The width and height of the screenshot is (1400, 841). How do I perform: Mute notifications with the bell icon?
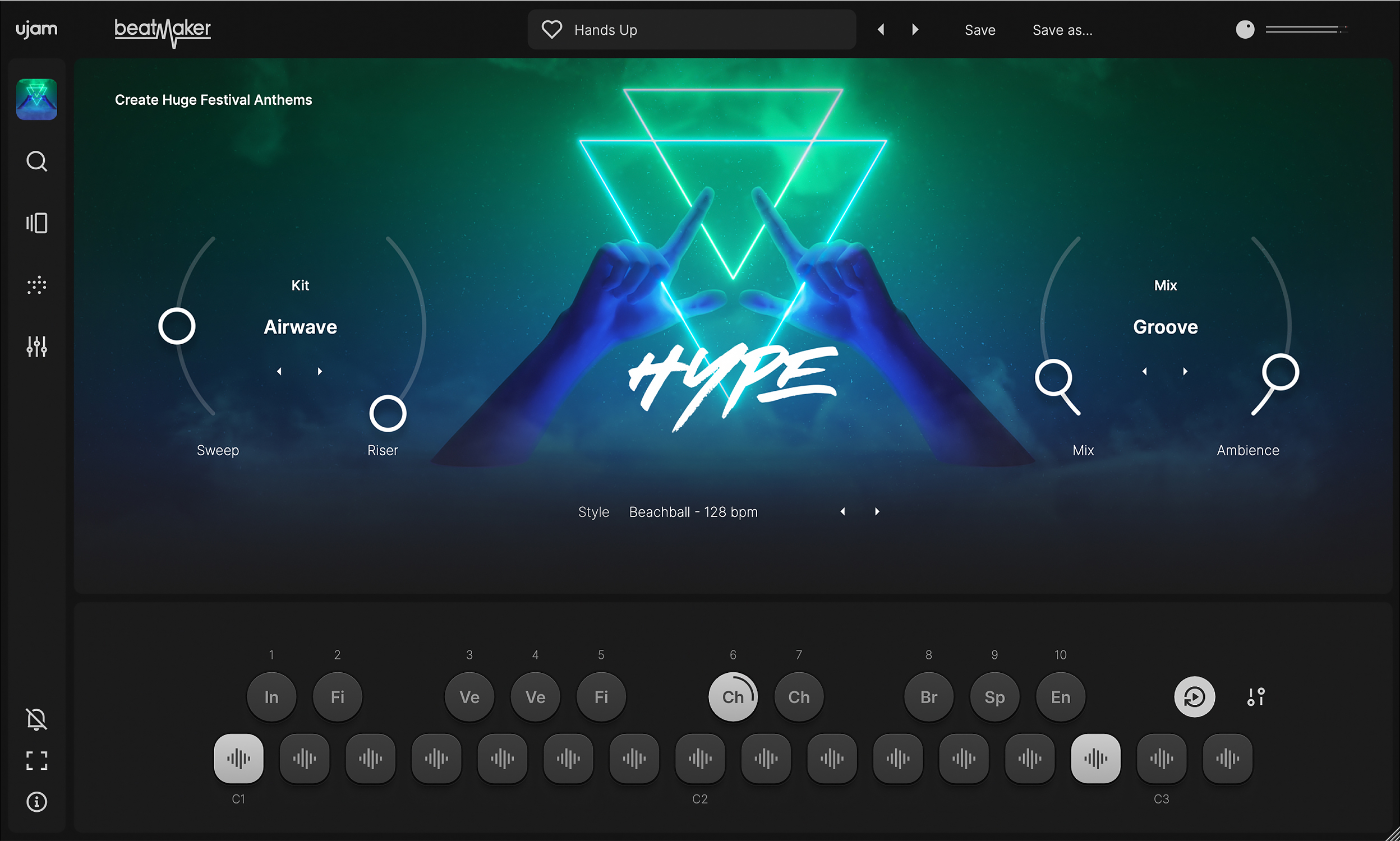(36, 719)
